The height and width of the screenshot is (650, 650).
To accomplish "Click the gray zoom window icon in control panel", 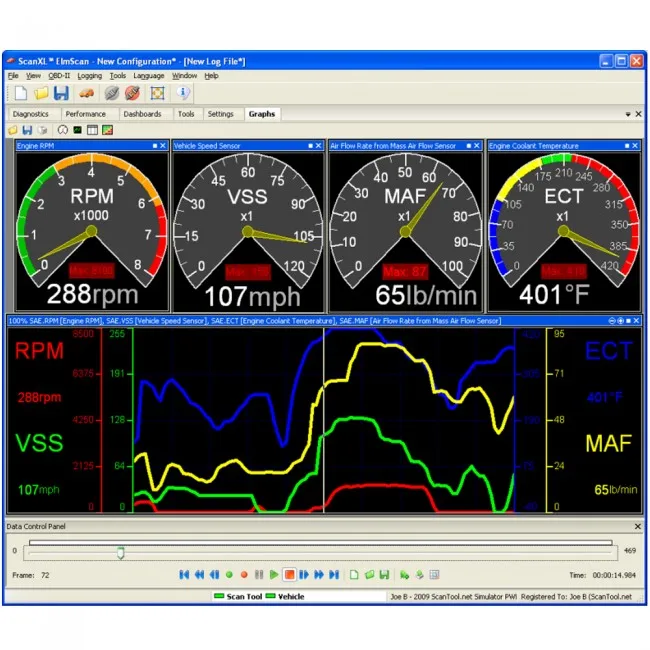I will [434, 575].
